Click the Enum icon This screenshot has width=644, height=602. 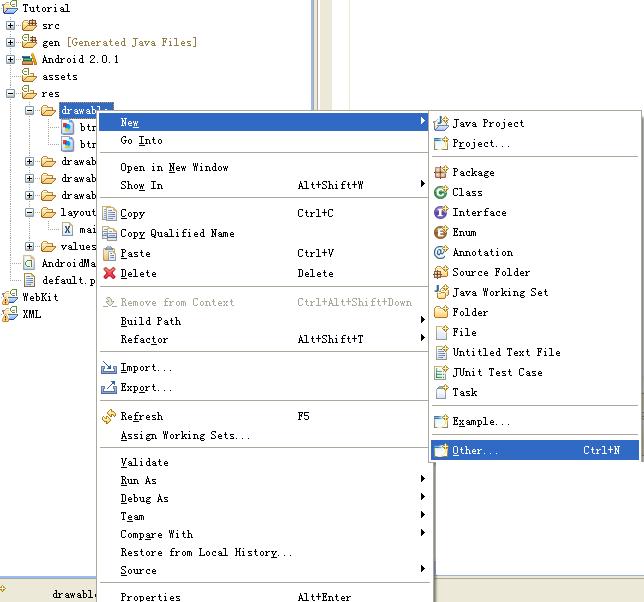pos(441,232)
